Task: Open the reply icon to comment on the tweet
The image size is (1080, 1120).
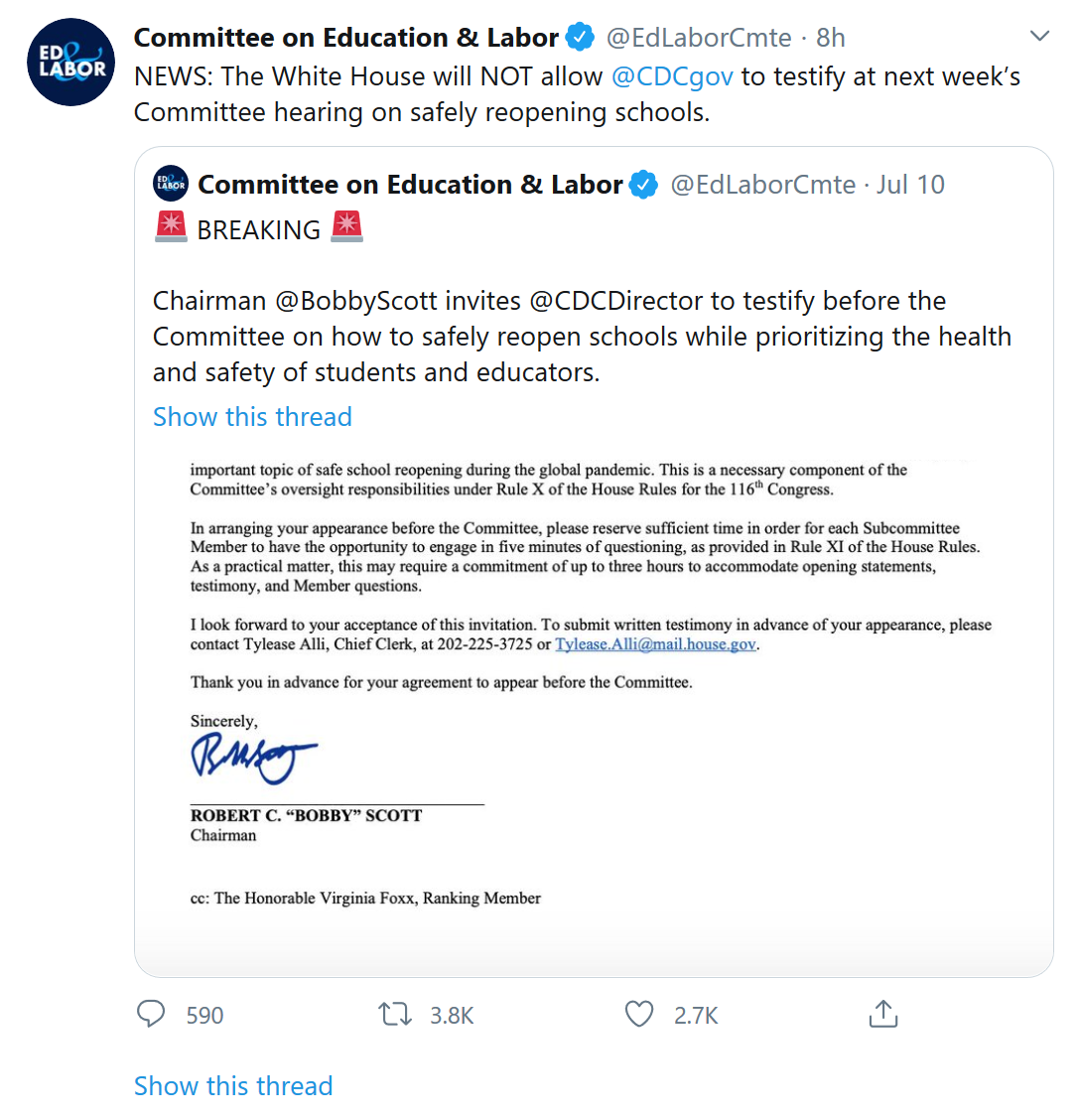Action: (150, 1015)
